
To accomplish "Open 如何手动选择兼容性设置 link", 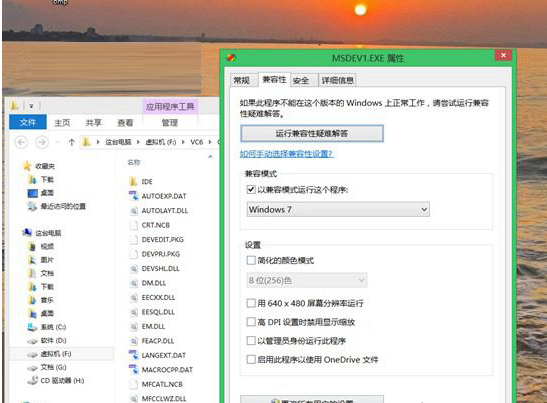I will [286, 154].
